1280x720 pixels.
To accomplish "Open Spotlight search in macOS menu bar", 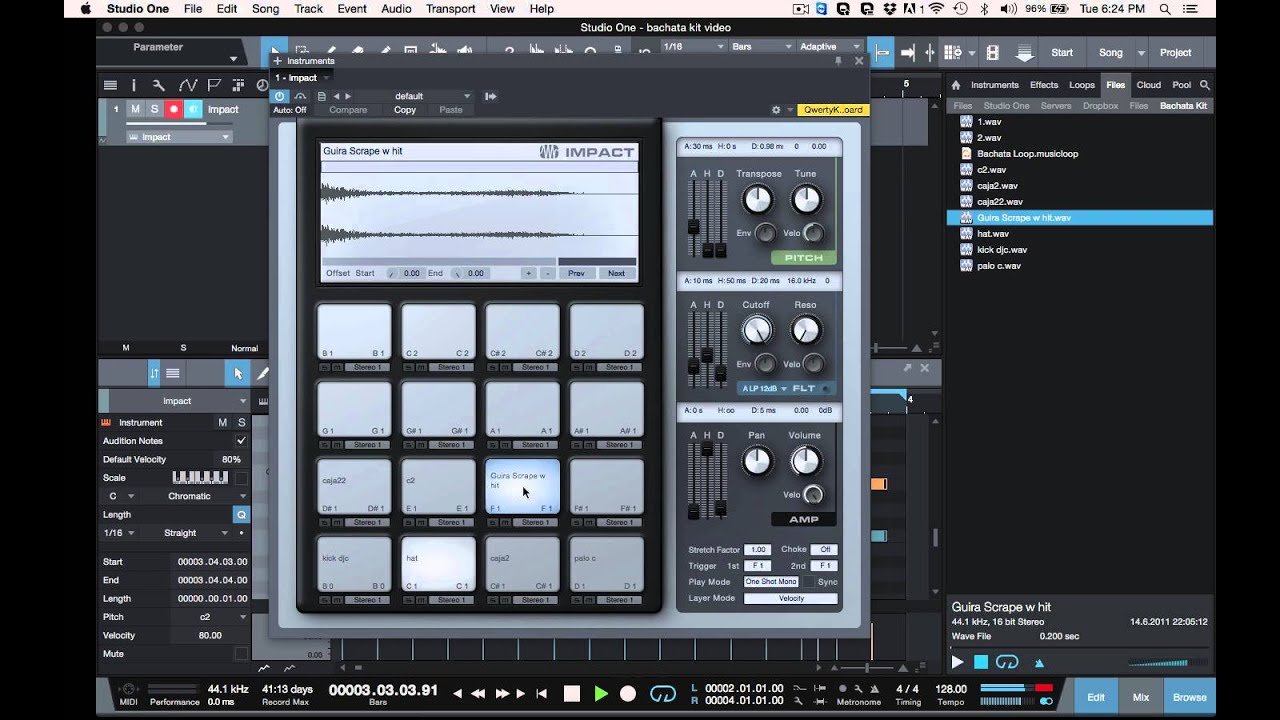I will pyautogui.click(x=1164, y=9).
